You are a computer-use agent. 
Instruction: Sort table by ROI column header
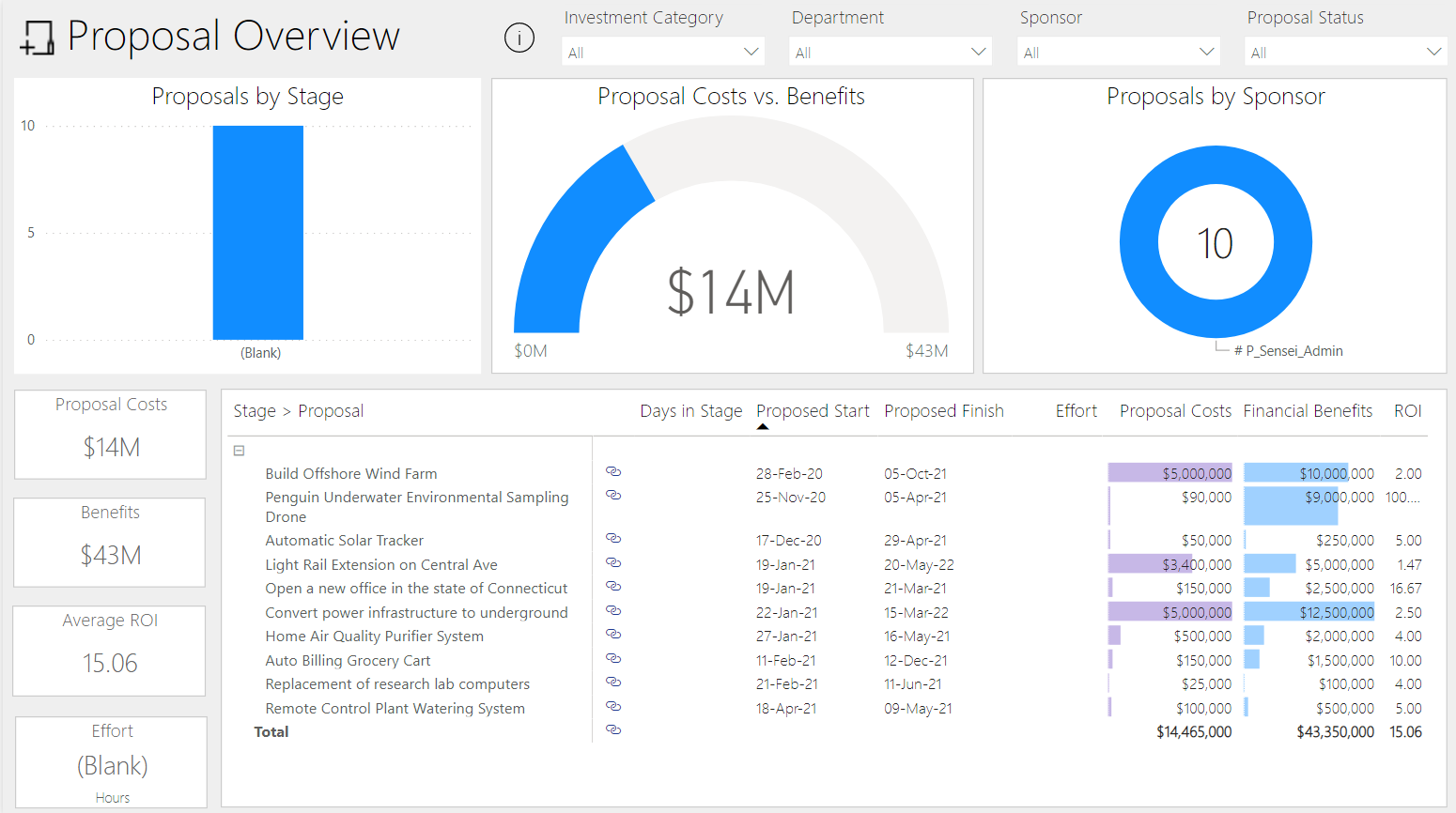pyautogui.click(x=1407, y=411)
